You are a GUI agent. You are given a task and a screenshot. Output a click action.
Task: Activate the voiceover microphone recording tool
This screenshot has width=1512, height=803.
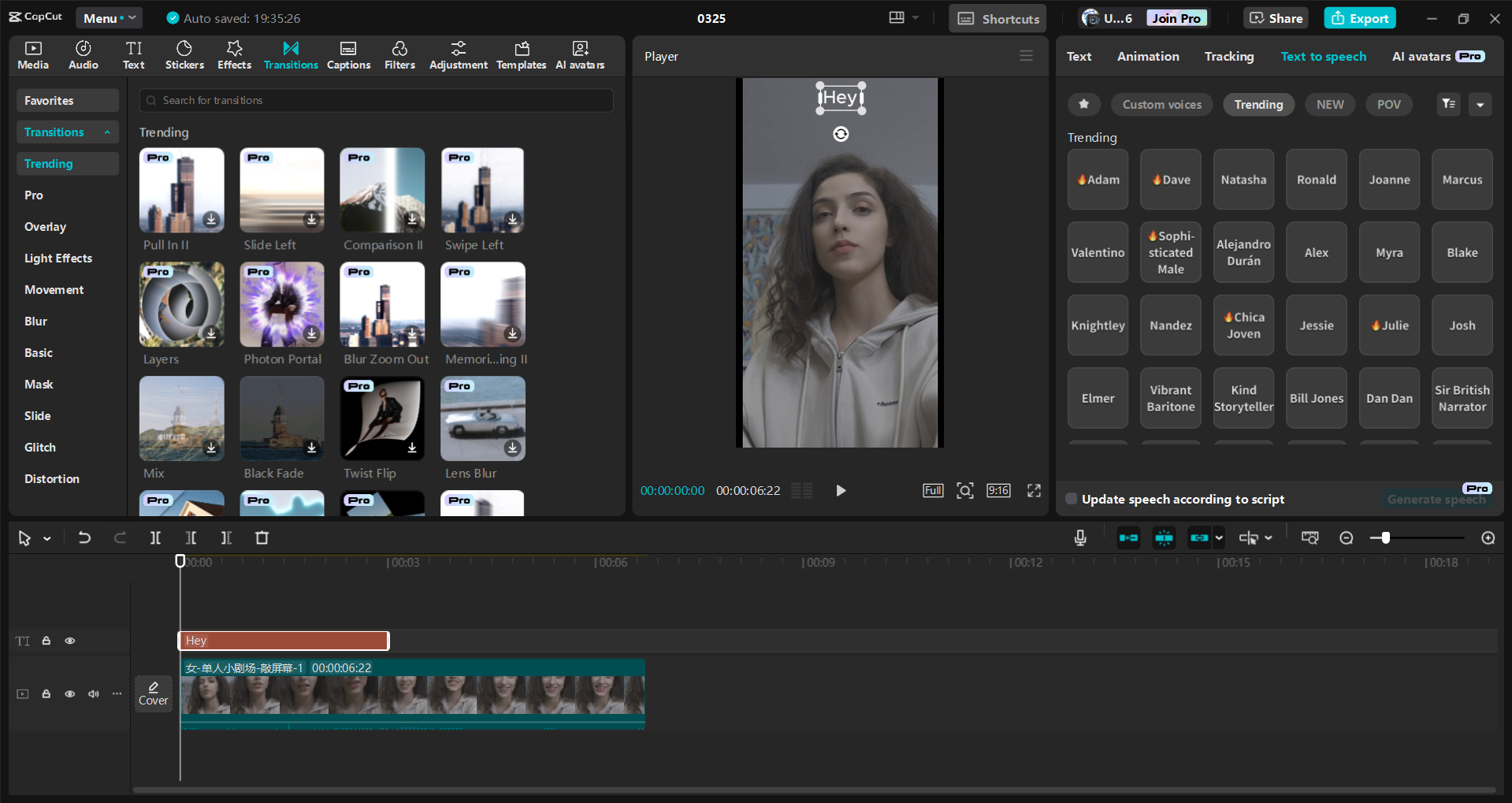[x=1079, y=537]
